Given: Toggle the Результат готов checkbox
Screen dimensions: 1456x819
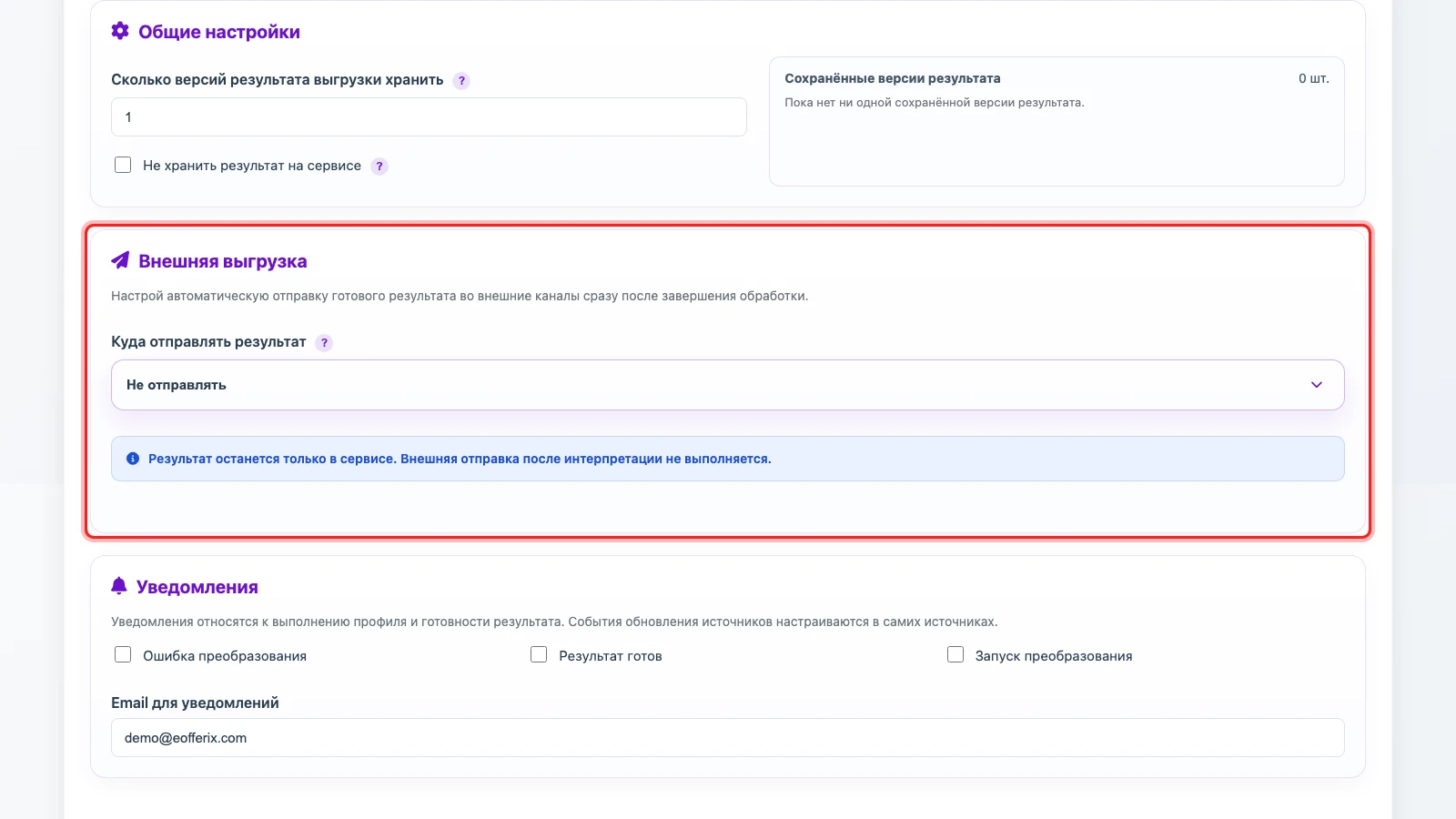Looking at the screenshot, I should tap(539, 654).
